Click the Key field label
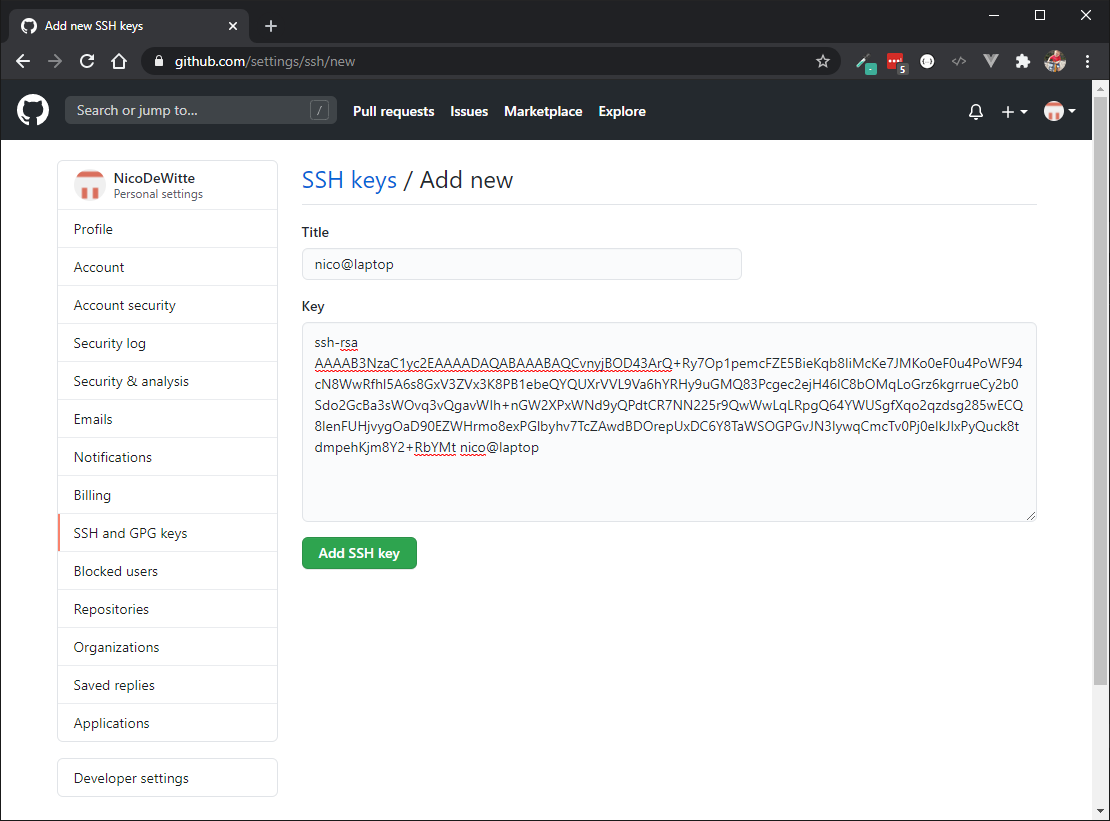The height and width of the screenshot is (821, 1110). (x=313, y=306)
